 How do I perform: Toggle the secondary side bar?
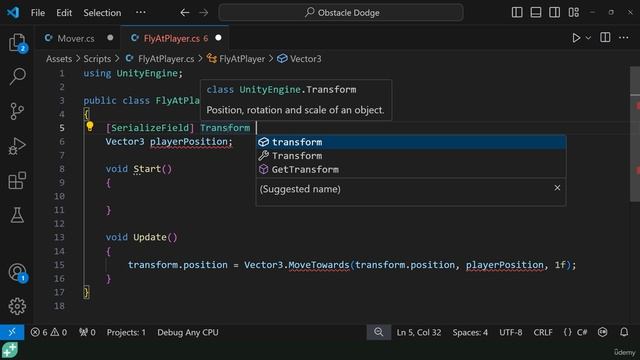554,12
